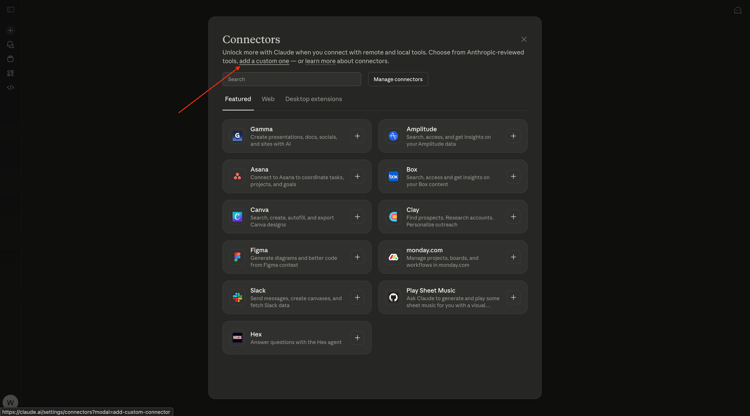Click the Code icon in left sidebar
Screen dimensions: 750x416
10,87
